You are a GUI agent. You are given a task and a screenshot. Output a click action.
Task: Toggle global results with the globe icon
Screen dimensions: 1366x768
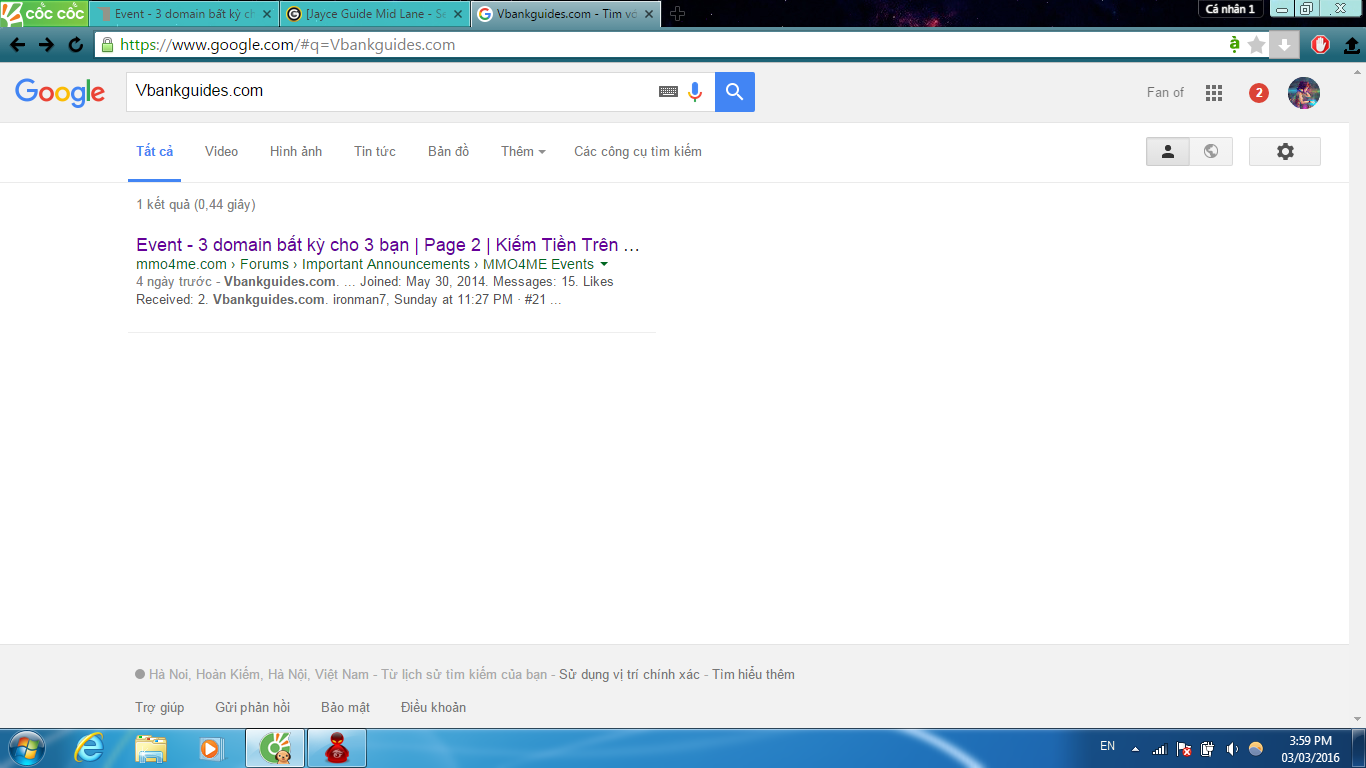(1211, 151)
